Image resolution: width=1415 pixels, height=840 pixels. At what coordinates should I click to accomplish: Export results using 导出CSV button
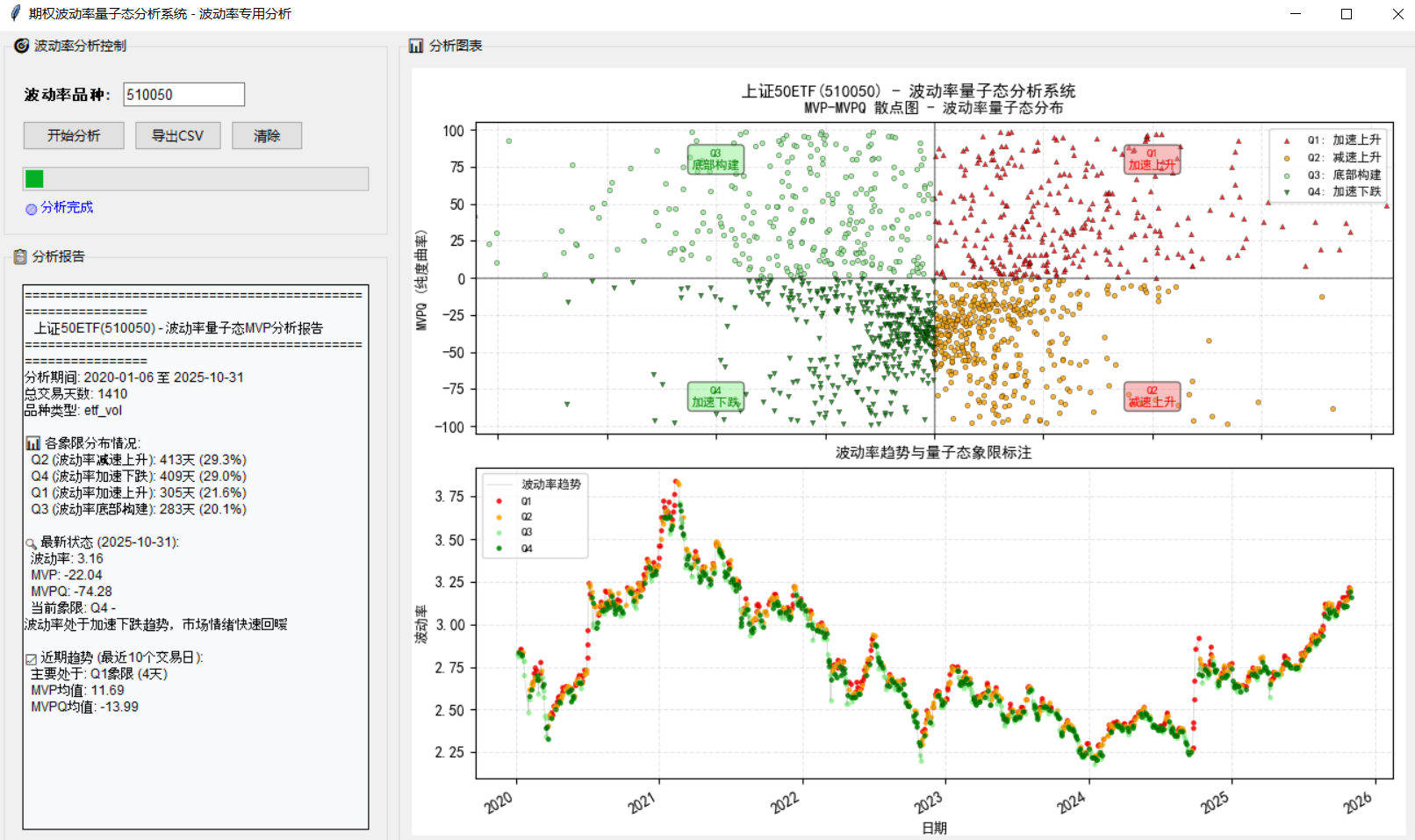click(x=177, y=136)
